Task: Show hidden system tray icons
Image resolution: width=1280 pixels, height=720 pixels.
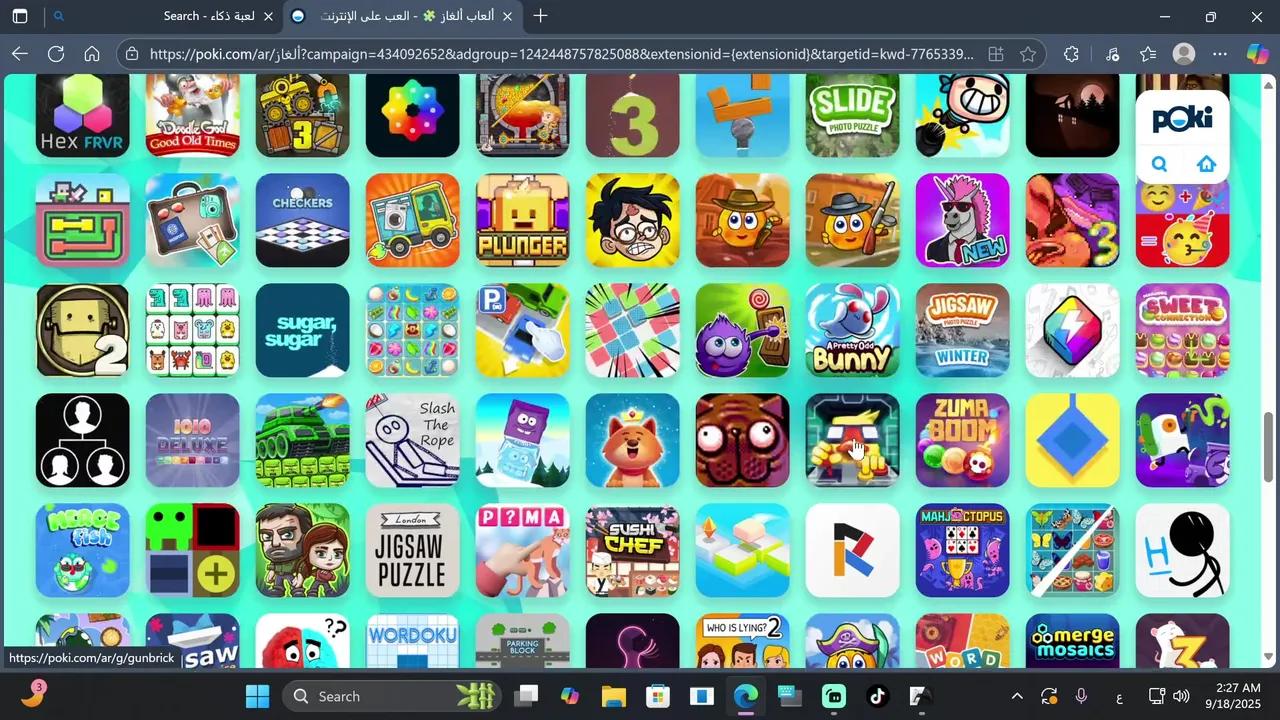Action: coord(1017,696)
